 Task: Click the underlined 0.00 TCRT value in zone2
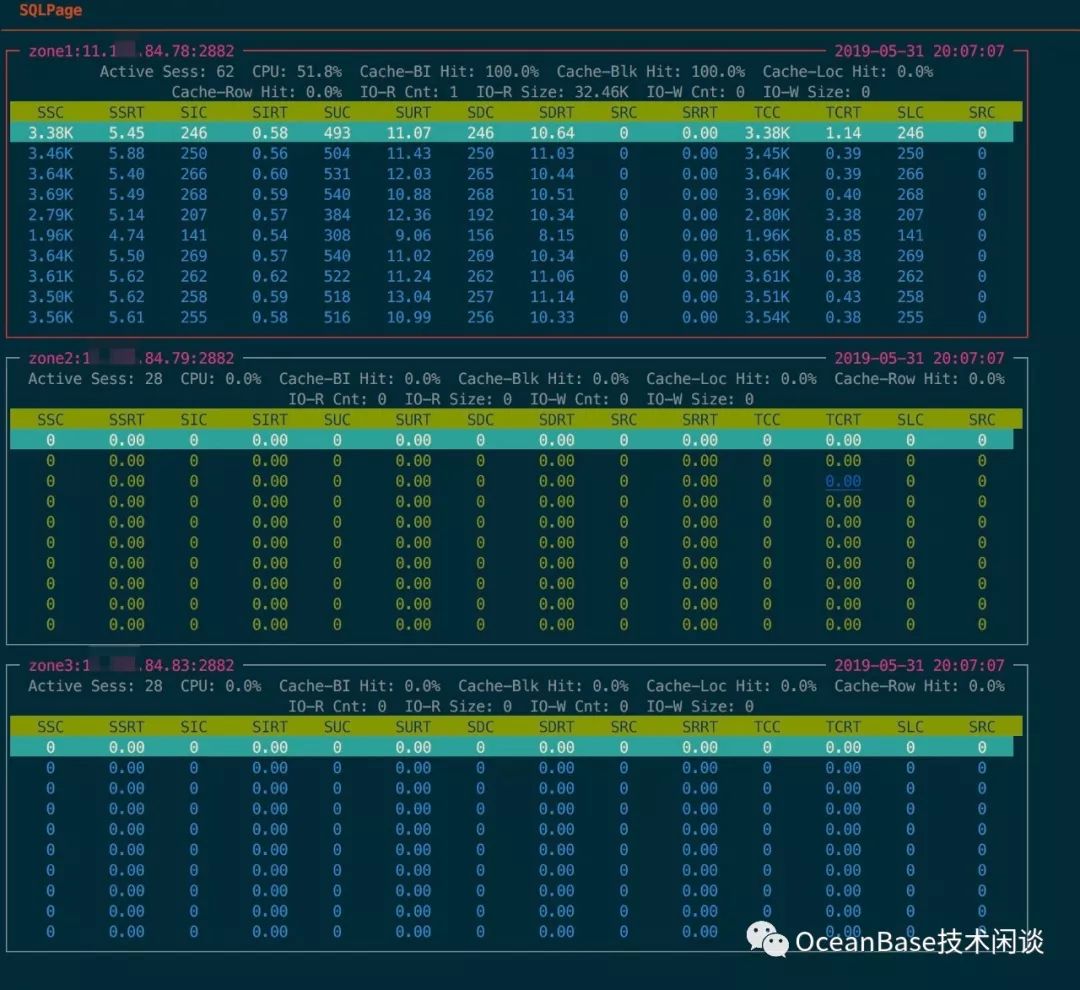coord(843,482)
